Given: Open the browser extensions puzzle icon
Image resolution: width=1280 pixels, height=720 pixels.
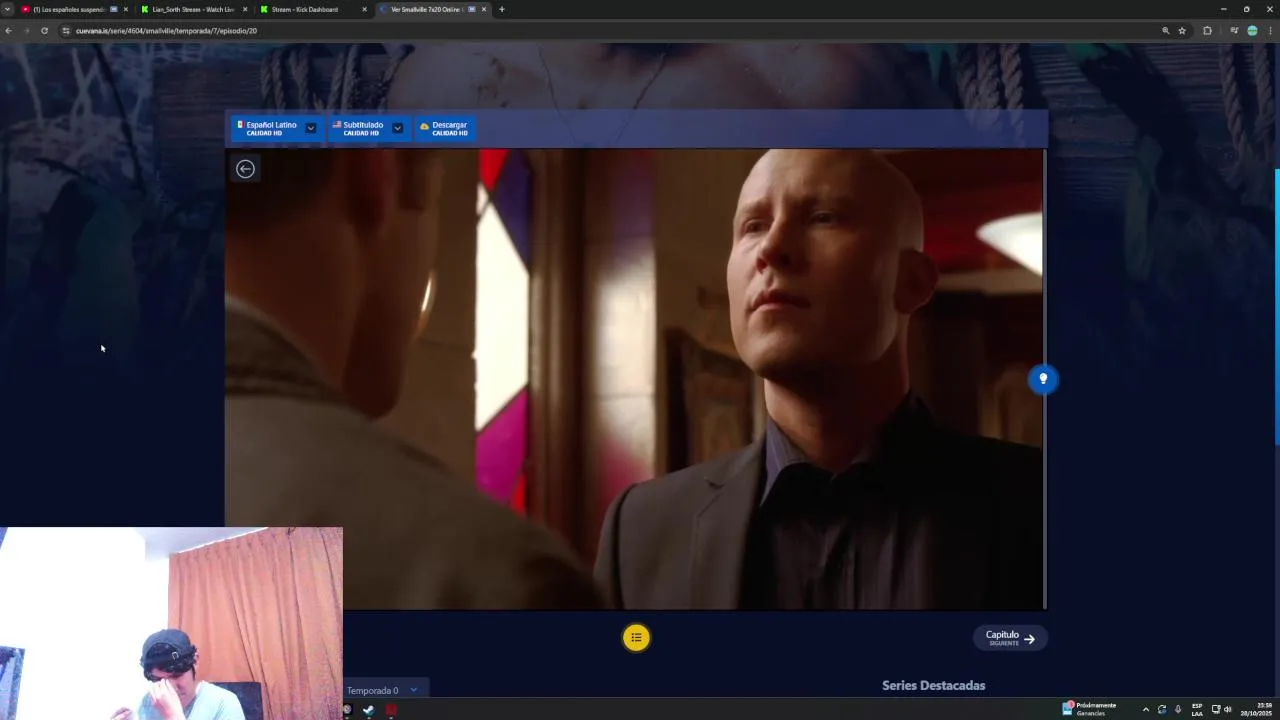Looking at the screenshot, I should tap(1207, 31).
